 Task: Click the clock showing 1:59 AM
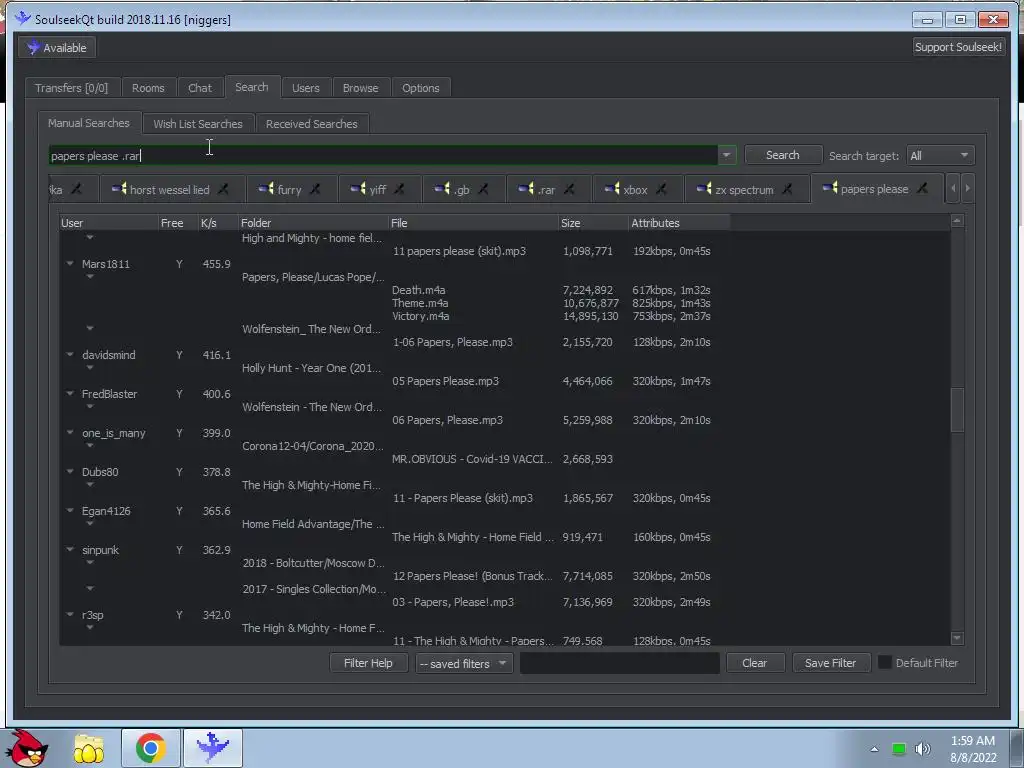[x=973, y=741]
